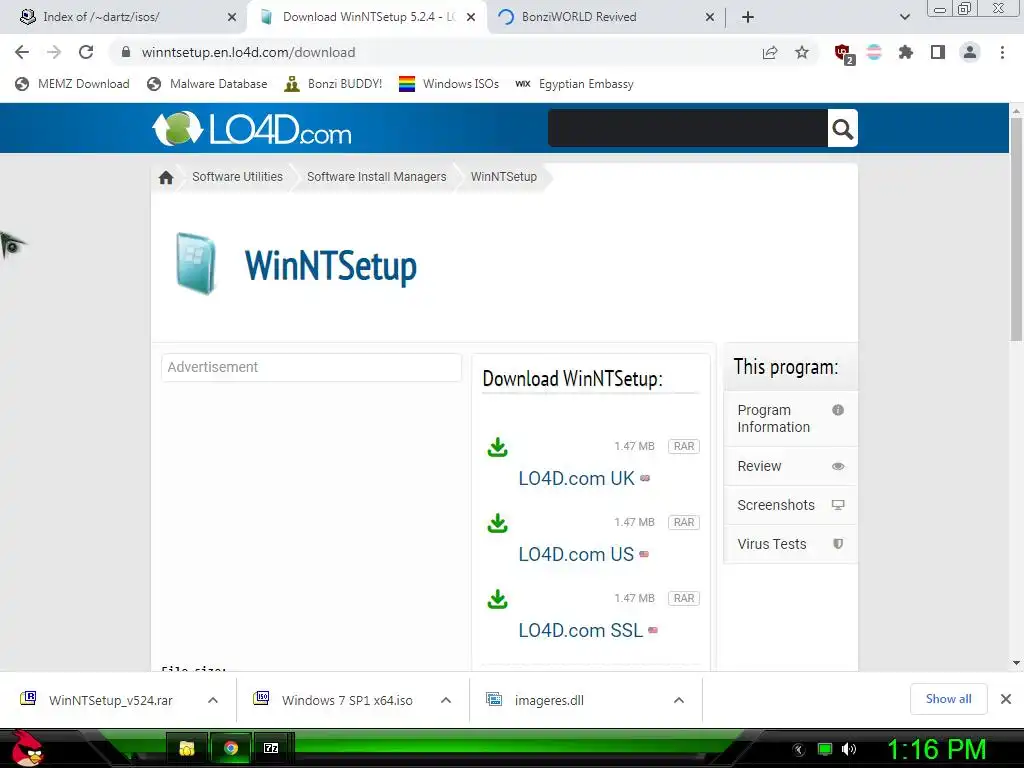Screen dimensions: 1024x768
Task: Click the Software Utilities breadcrumb
Action: pos(237,177)
